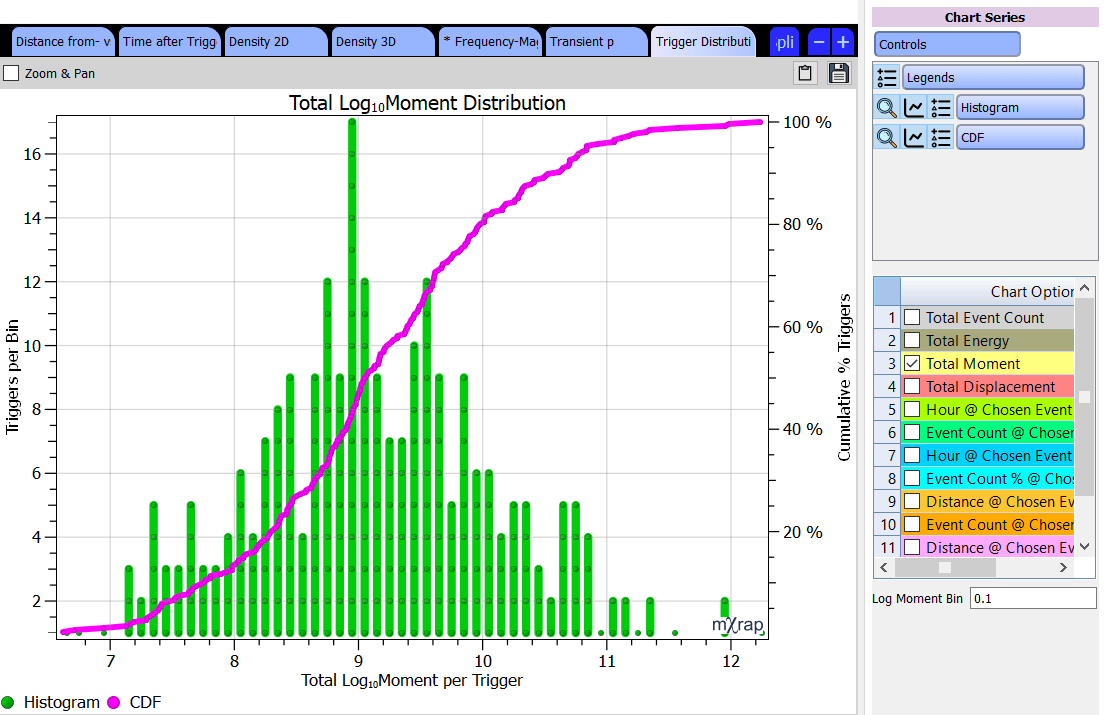Uncheck the Total Moment option
Viewport: 1105px width, 715px height.
[x=912, y=364]
